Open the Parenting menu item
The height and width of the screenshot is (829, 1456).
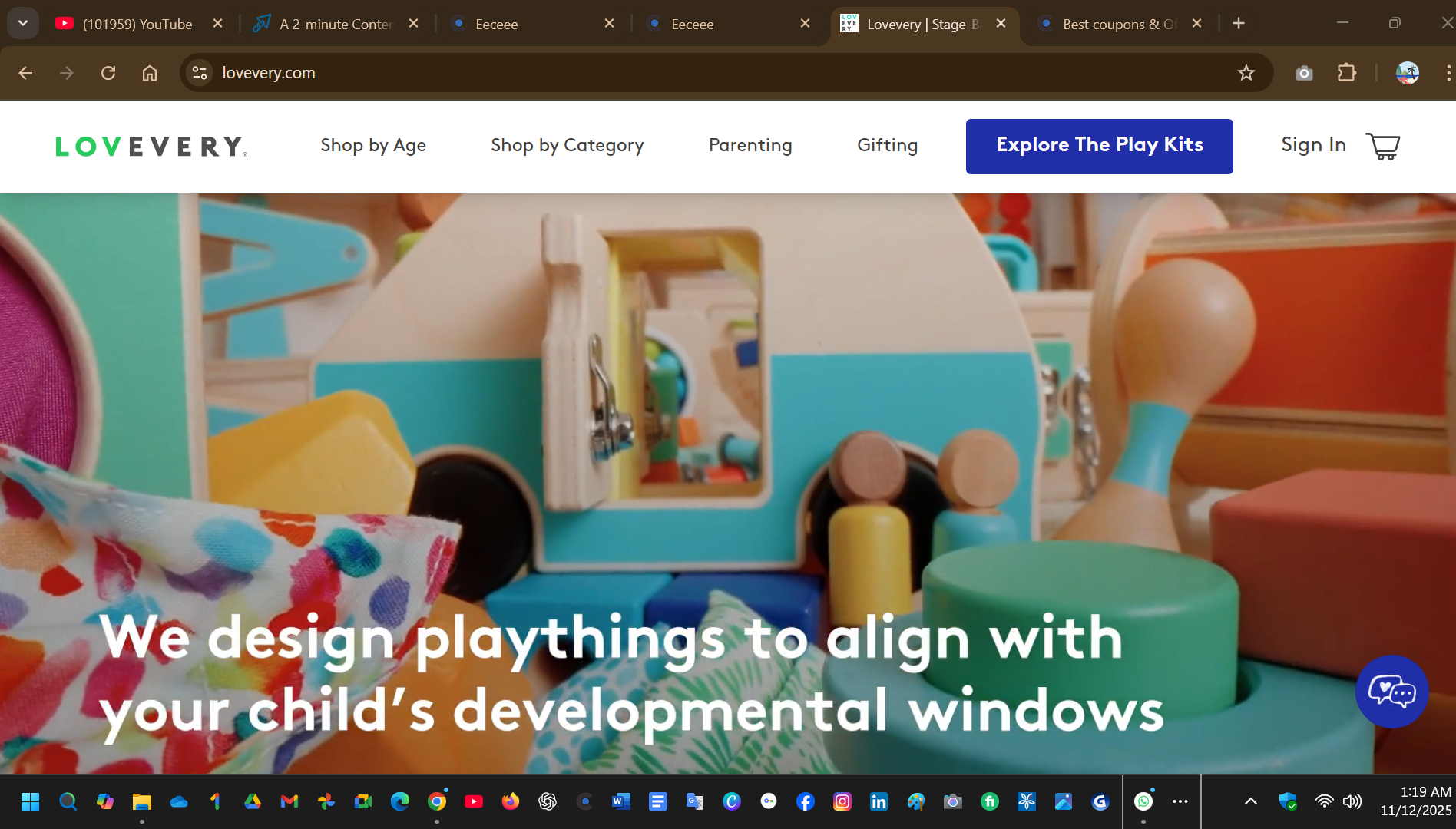click(x=750, y=145)
